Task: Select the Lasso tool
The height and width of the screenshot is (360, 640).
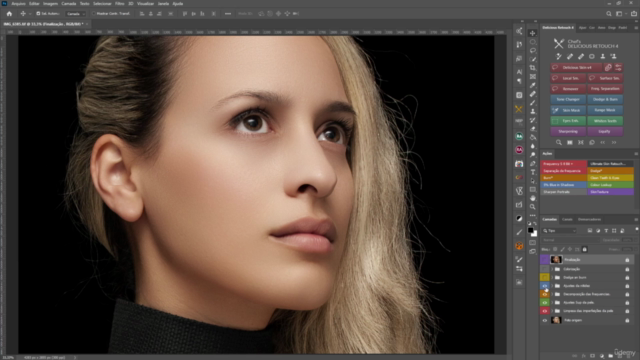Action: (x=533, y=50)
